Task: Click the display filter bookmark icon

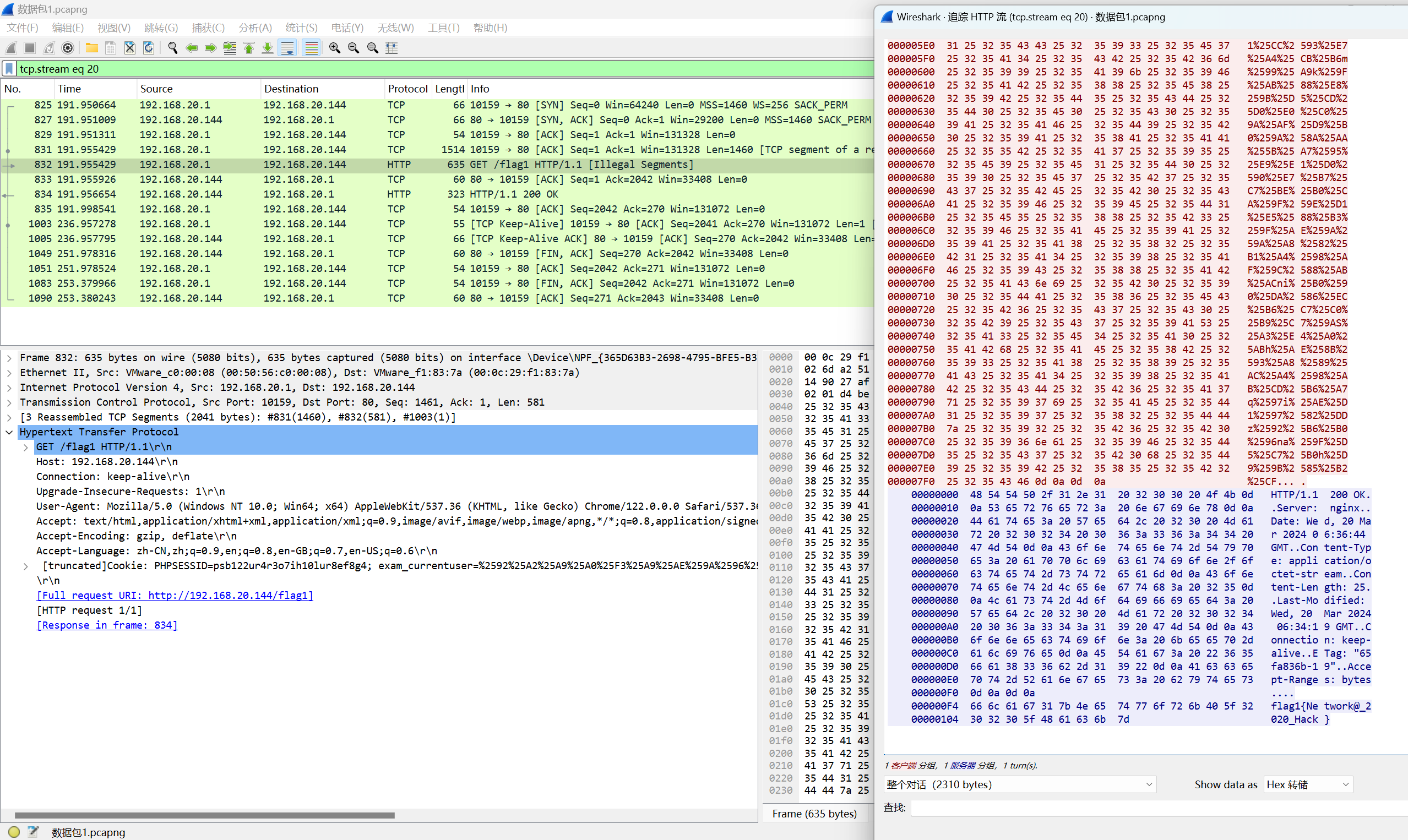Action: point(9,69)
